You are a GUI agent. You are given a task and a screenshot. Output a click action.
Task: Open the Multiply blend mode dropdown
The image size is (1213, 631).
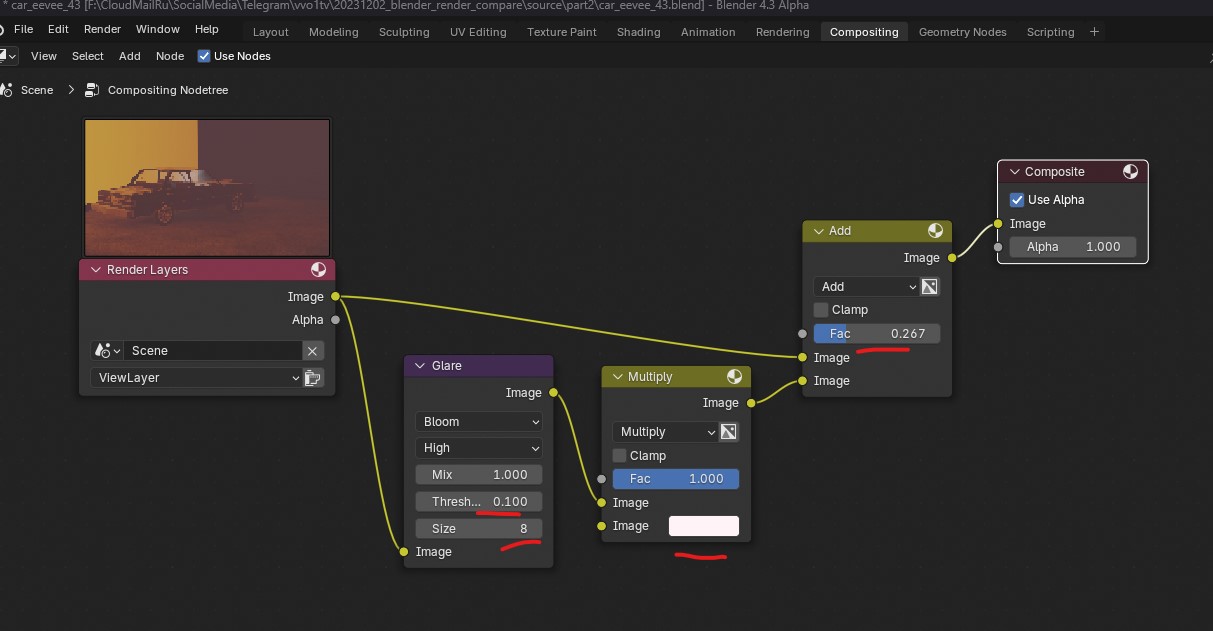coord(664,432)
